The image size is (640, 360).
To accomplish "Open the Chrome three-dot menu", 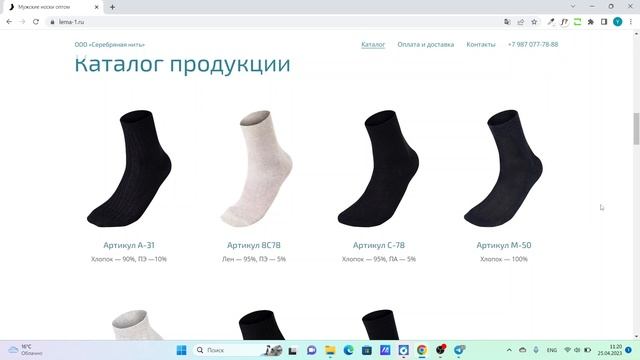I will [631, 22].
